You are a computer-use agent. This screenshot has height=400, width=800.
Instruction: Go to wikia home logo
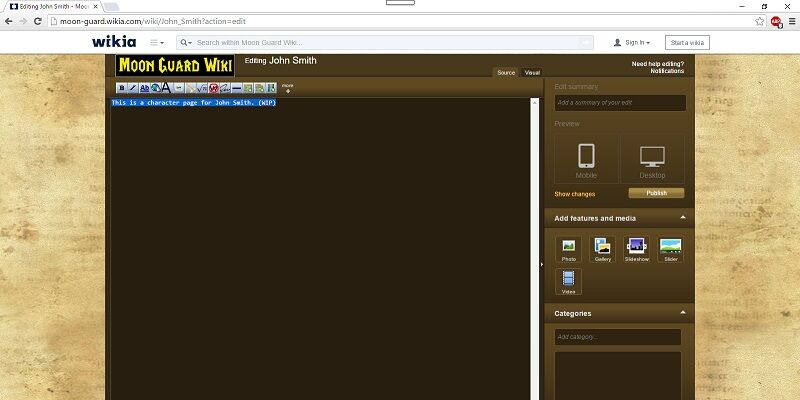tap(114, 42)
